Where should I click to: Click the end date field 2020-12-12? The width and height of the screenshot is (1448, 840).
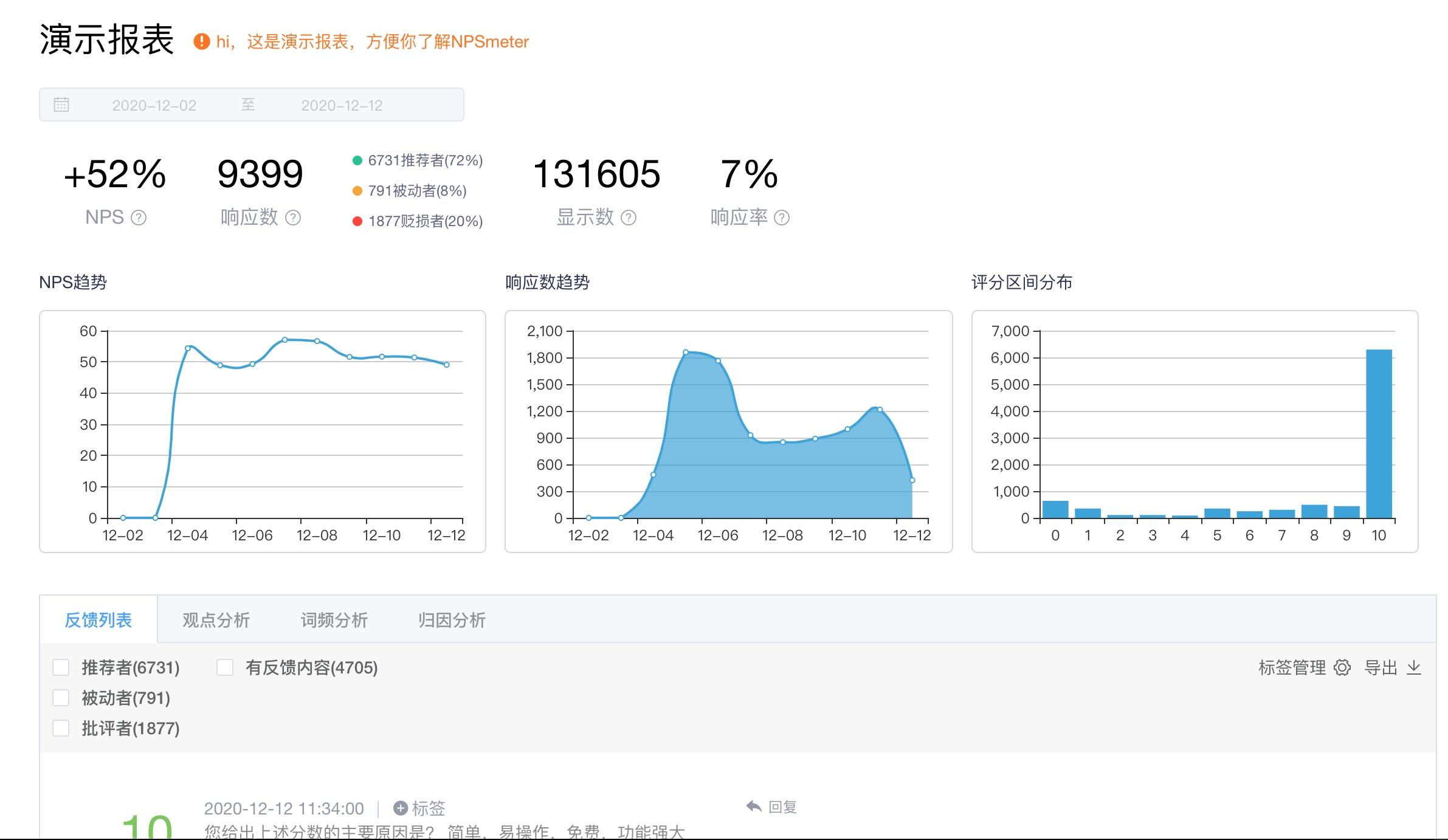[x=342, y=105]
